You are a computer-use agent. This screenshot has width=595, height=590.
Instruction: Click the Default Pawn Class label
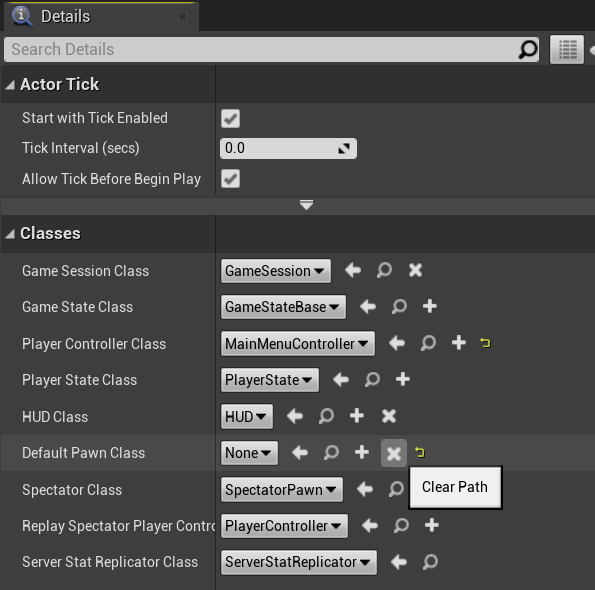(83, 453)
